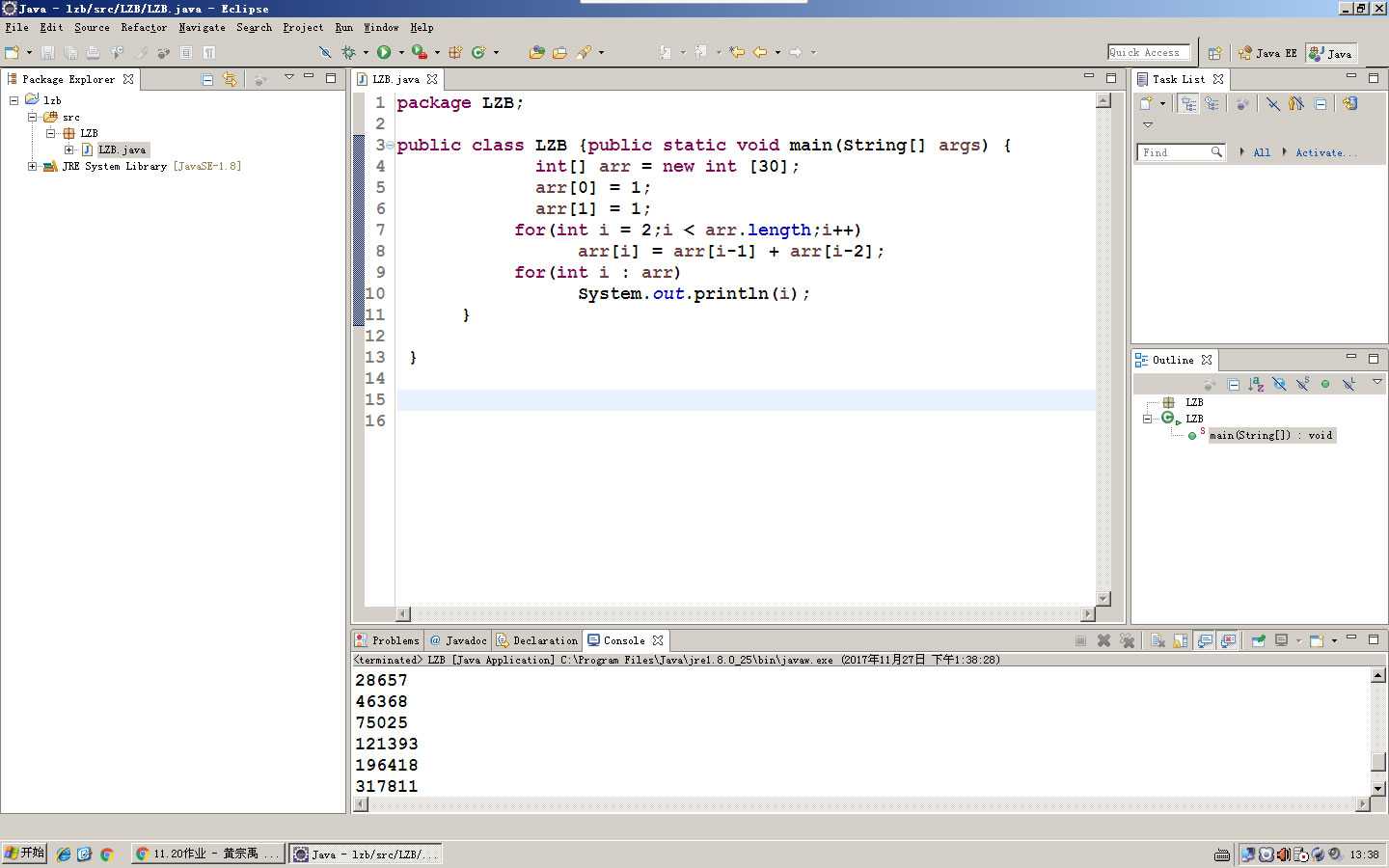
Task: Toggle Hide Non-Public Members in Outline
Action: (1325, 384)
